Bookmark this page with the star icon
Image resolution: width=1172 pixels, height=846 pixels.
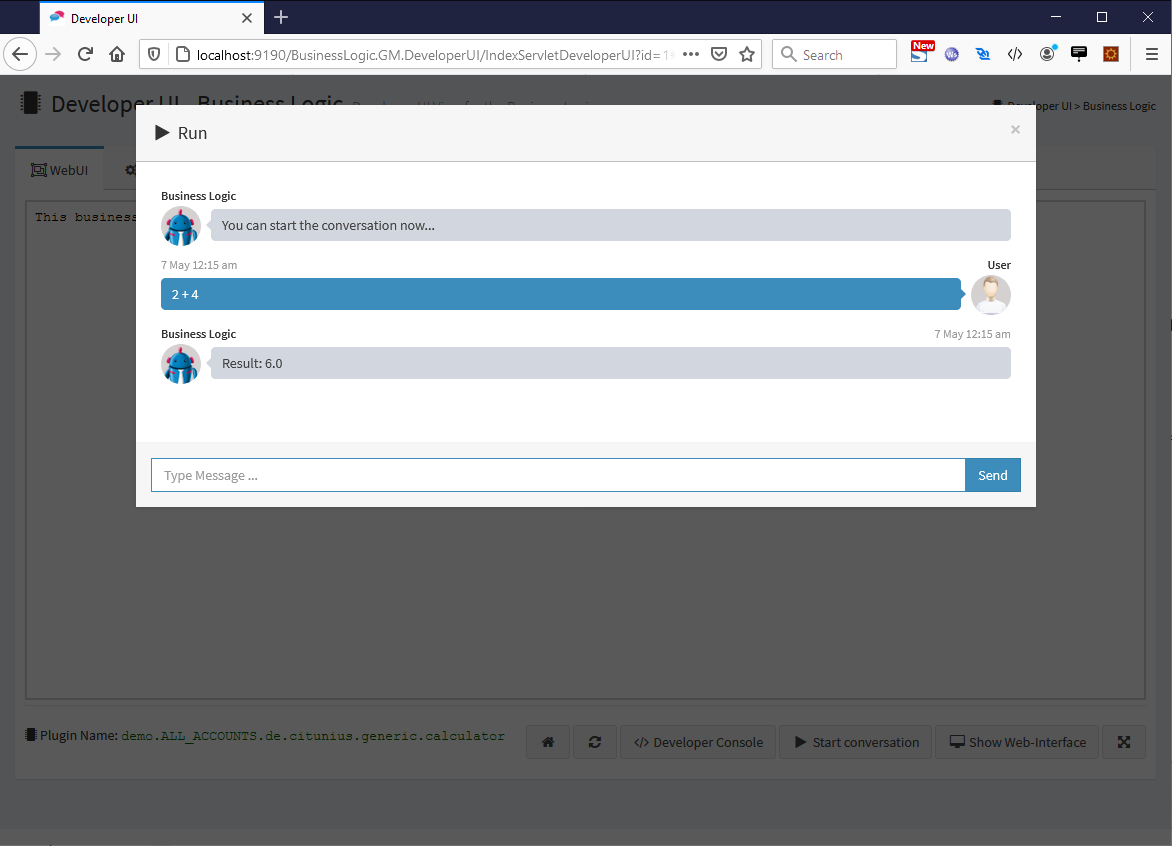746,54
